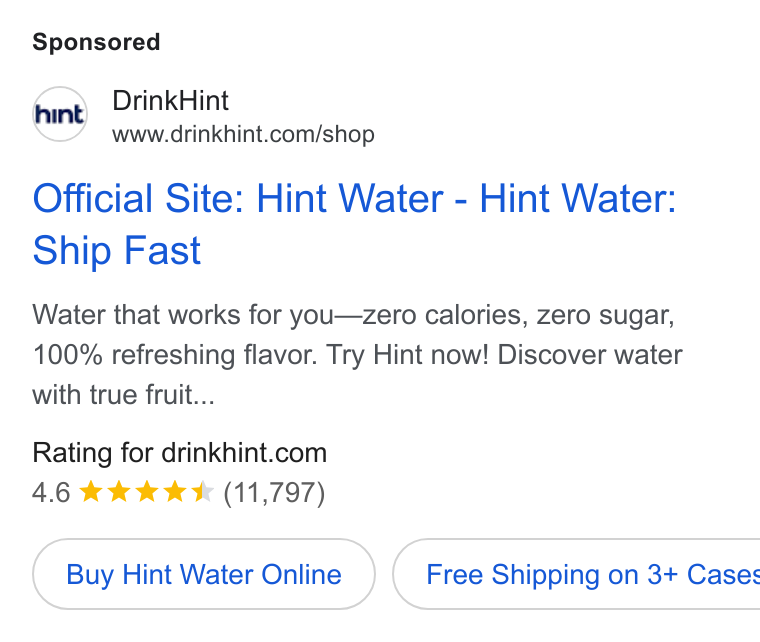Visit the www.drinkhint.com/shop URL
Image resolution: width=760 pixels, height=642 pixels.
click(243, 135)
